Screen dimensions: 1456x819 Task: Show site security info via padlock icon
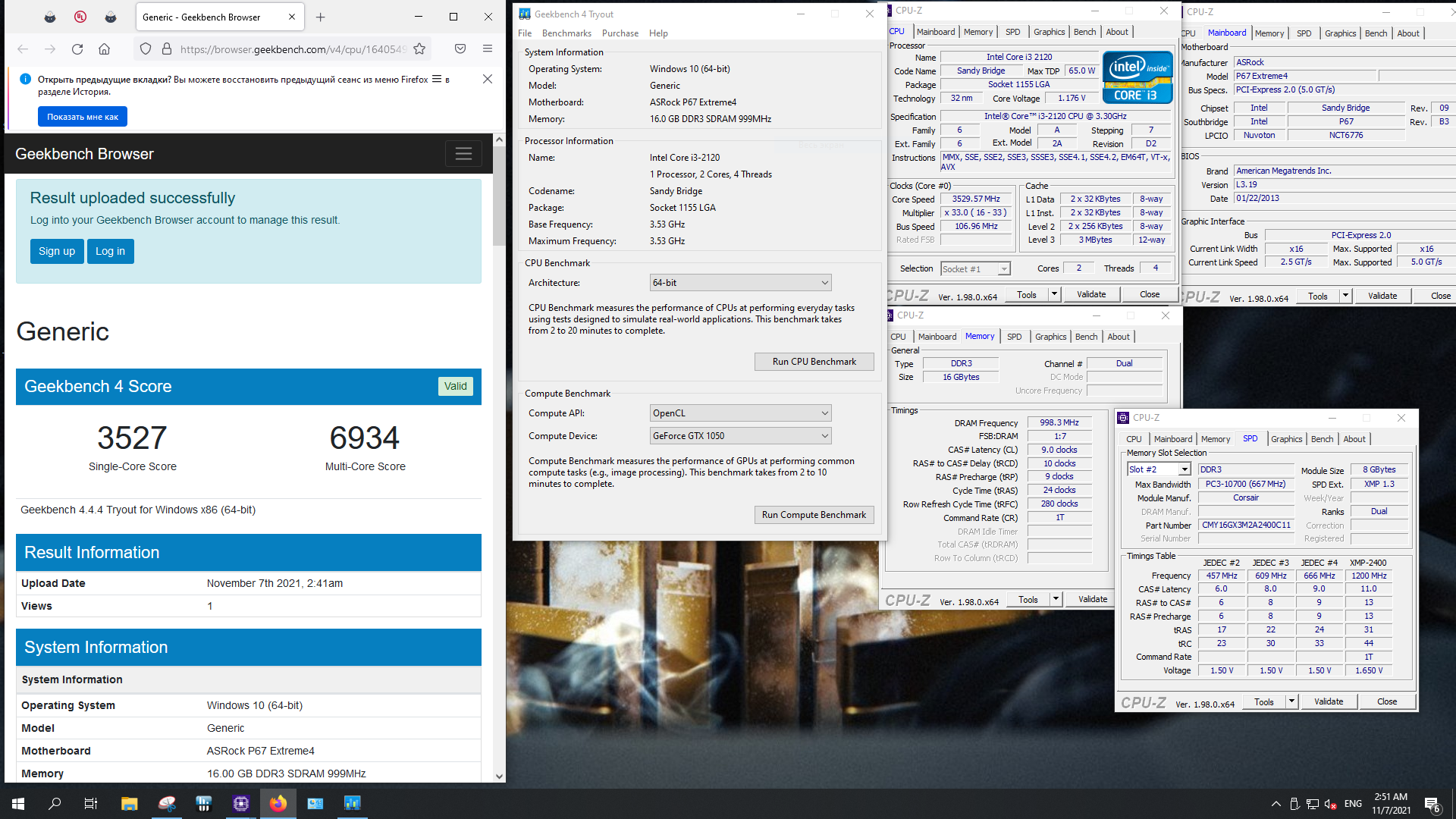(167, 49)
